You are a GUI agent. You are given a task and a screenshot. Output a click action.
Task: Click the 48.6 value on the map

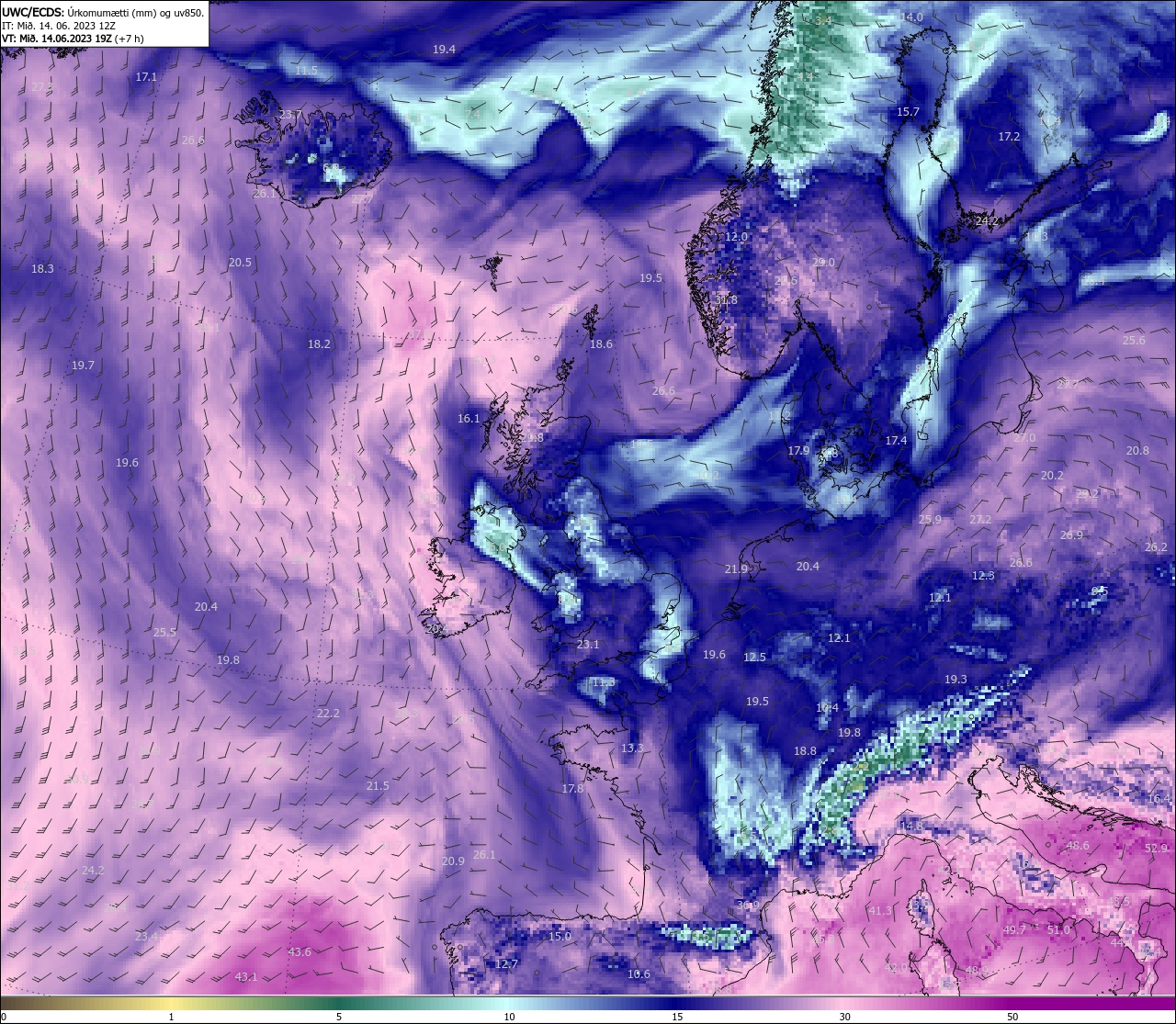(x=1077, y=846)
